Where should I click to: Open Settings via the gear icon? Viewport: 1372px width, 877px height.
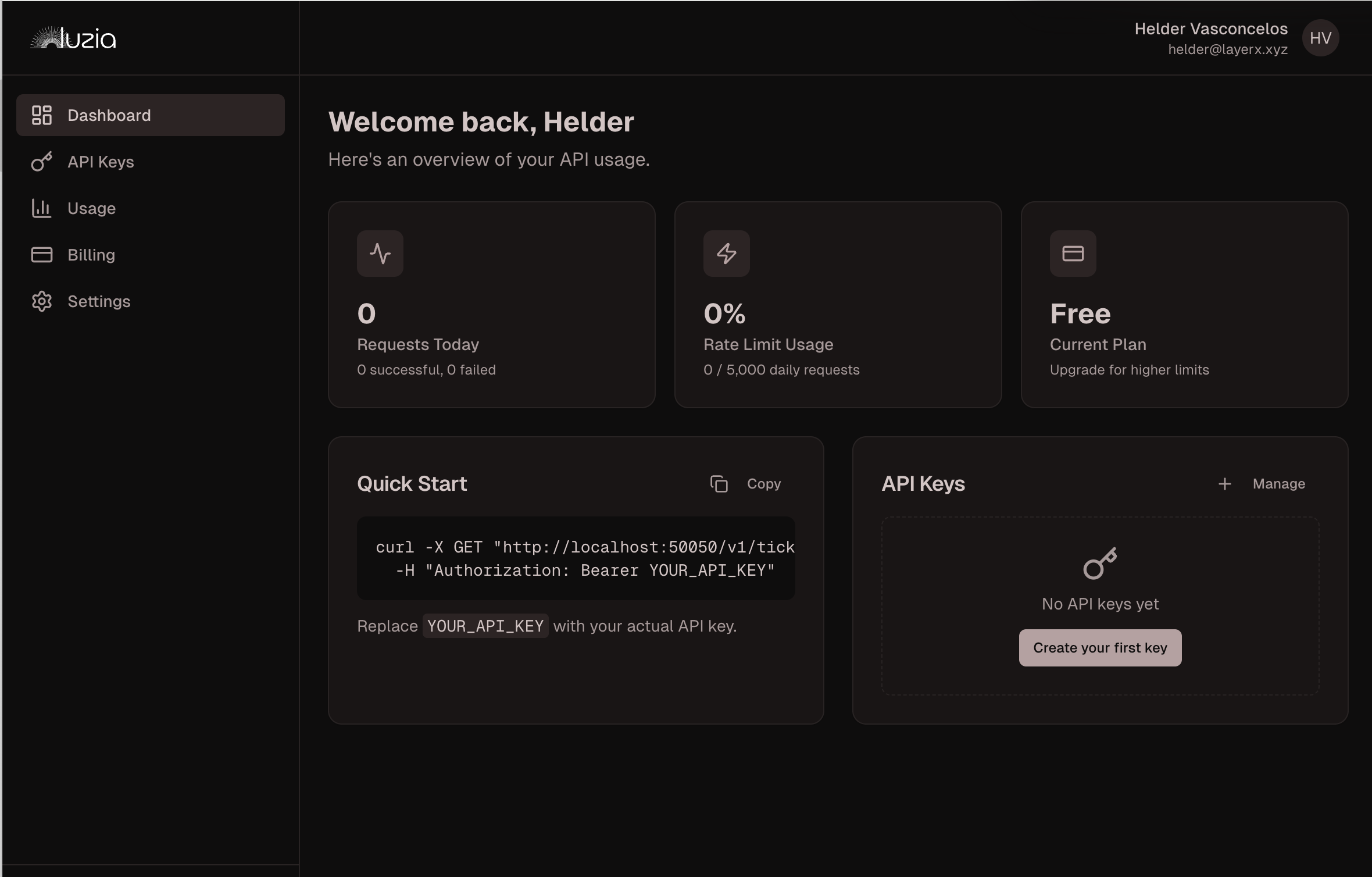point(41,301)
